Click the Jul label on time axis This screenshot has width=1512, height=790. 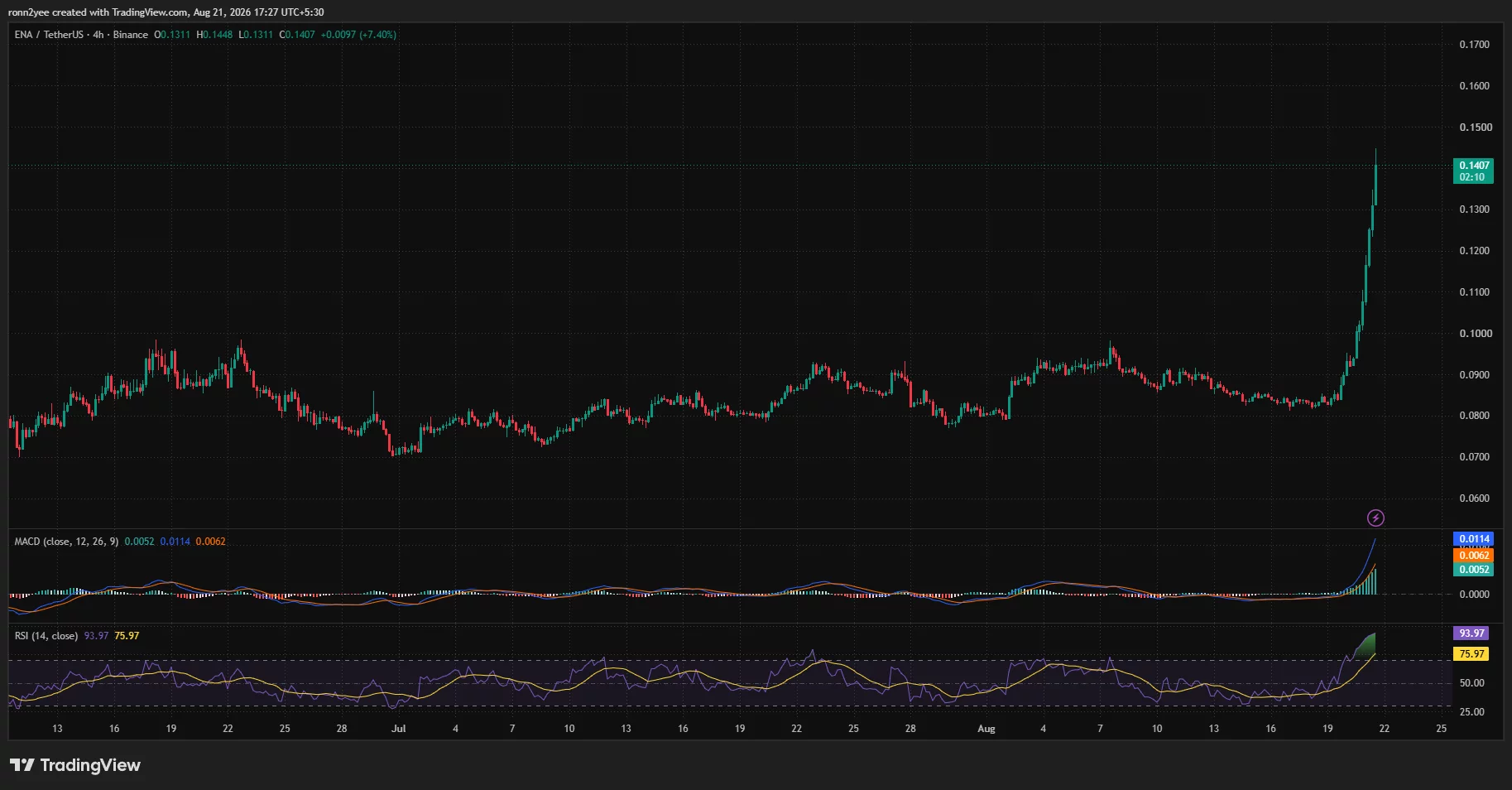tap(399, 729)
